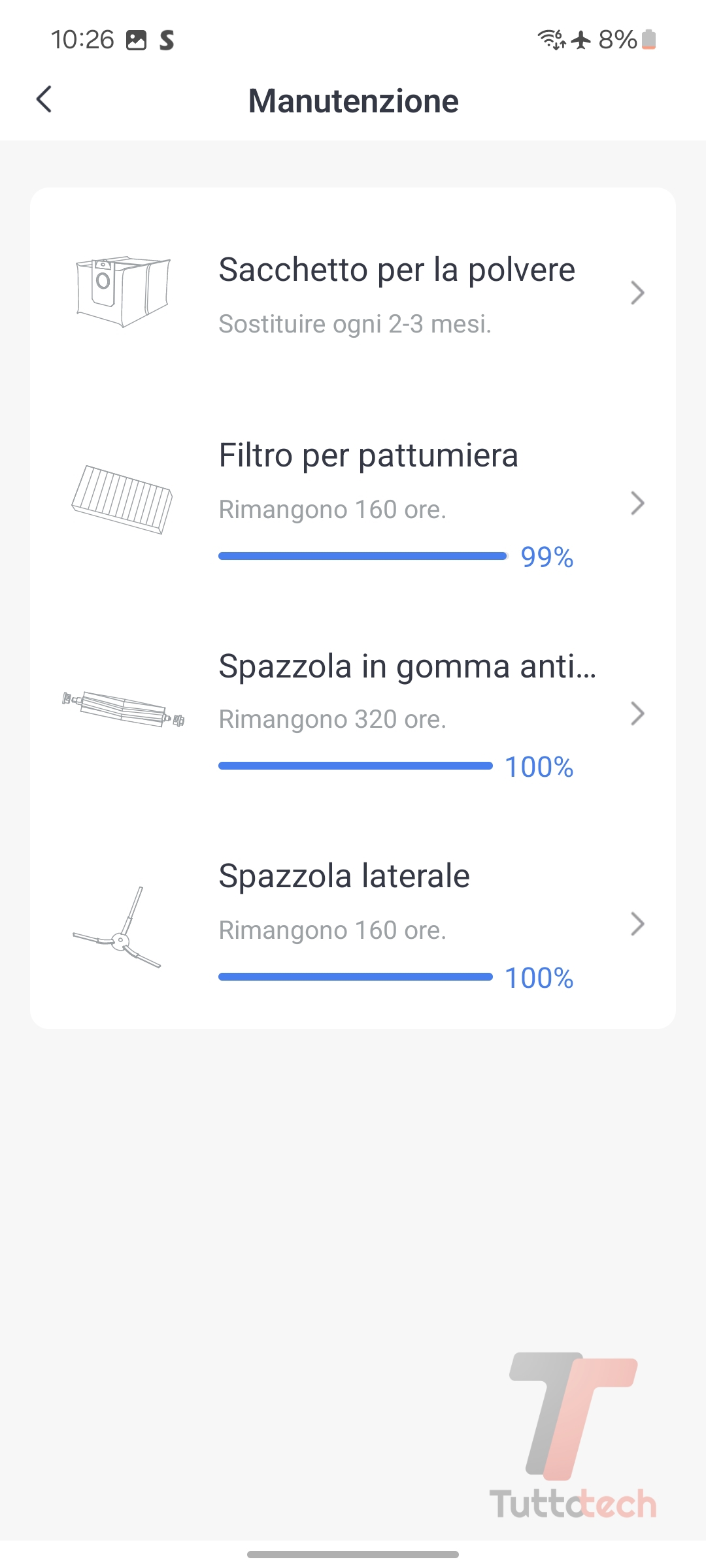706x1568 pixels.
Task: Open chevron next to Spazzola in gomma
Action: pos(637,713)
